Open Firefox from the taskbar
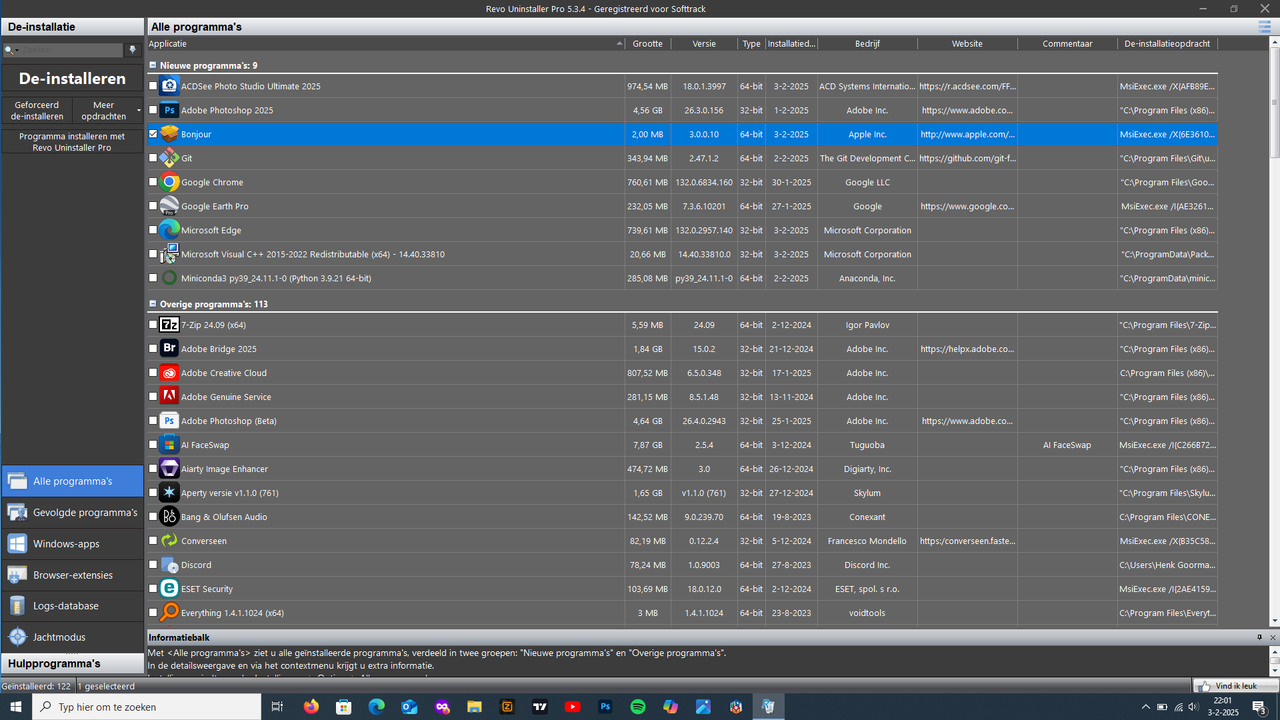This screenshot has height=720, width=1280. 311,707
